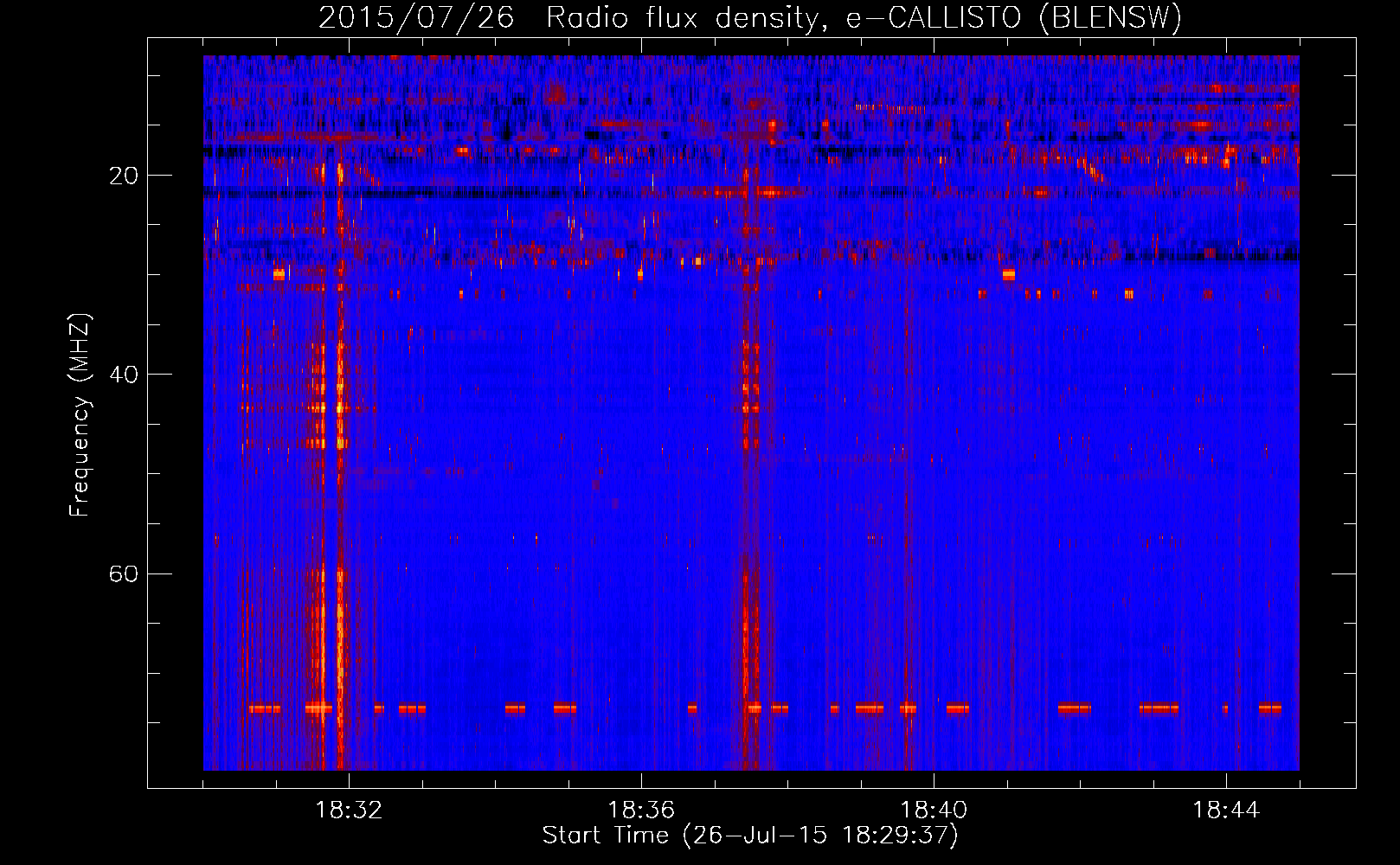Click the 60 MHz frequency tick label
This screenshot has width=1400, height=865.
pyautogui.click(x=124, y=573)
